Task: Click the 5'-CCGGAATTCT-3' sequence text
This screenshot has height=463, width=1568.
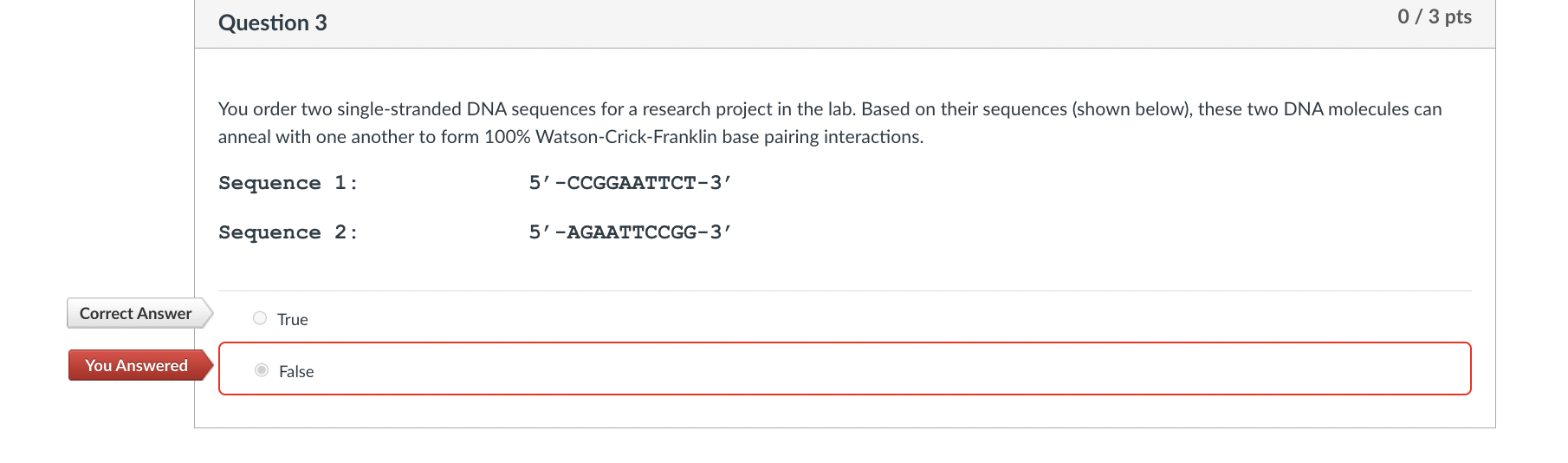Action: pyautogui.click(x=630, y=183)
